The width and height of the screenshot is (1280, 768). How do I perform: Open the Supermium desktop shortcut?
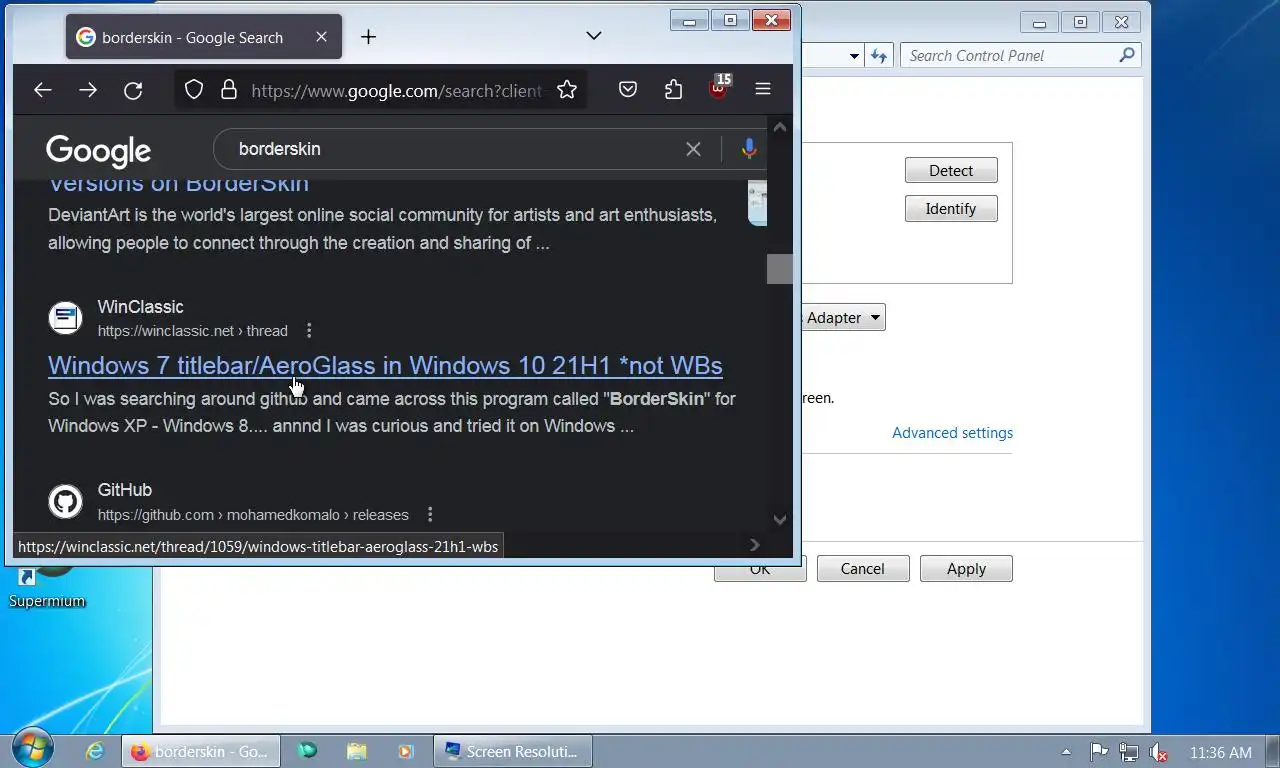[47, 588]
